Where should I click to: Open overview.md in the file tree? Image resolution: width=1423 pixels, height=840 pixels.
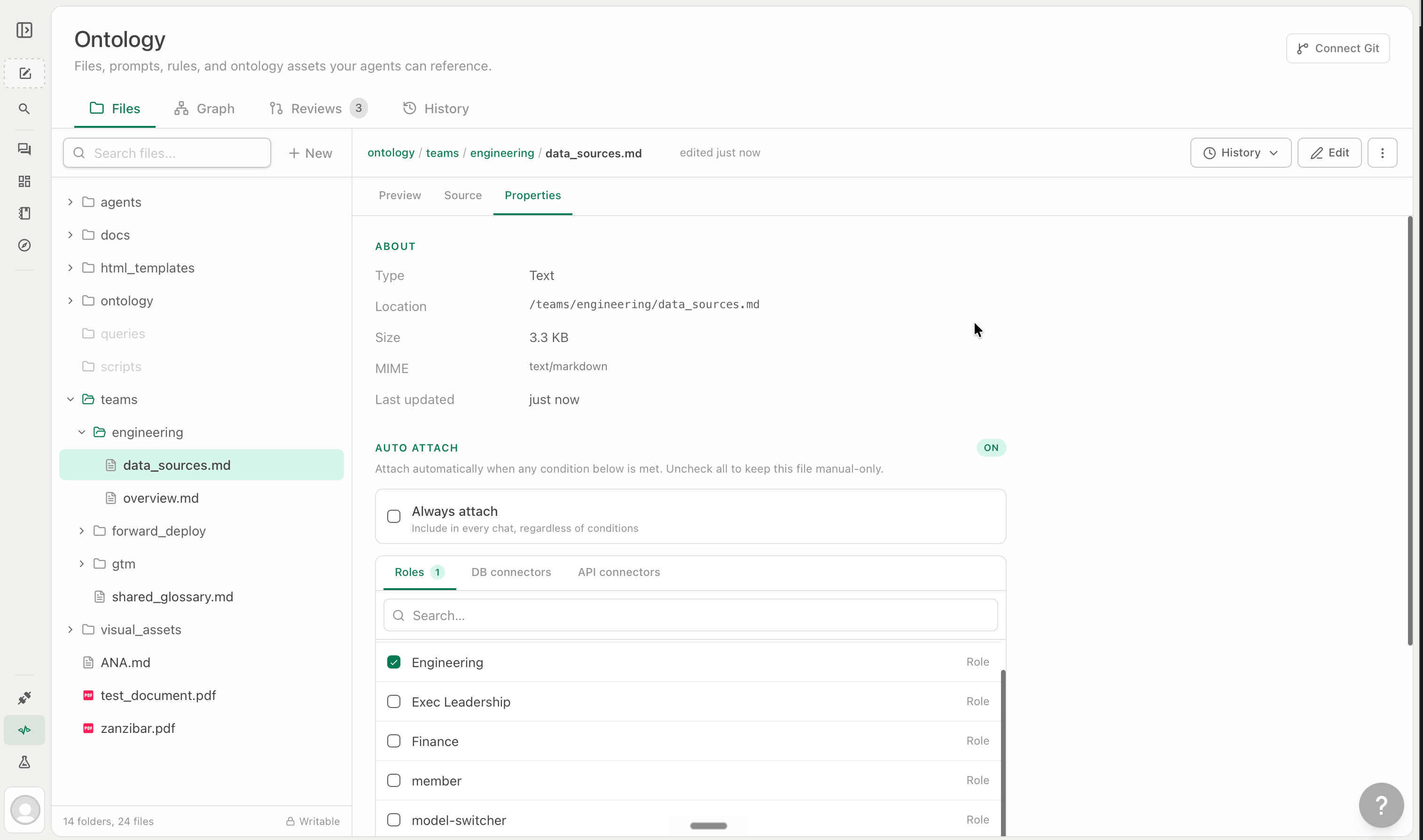coord(202,498)
